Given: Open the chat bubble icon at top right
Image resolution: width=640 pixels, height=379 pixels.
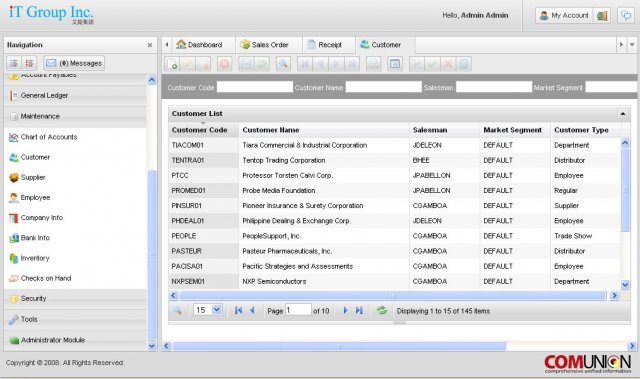Looking at the screenshot, I should click(x=626, y=16).
